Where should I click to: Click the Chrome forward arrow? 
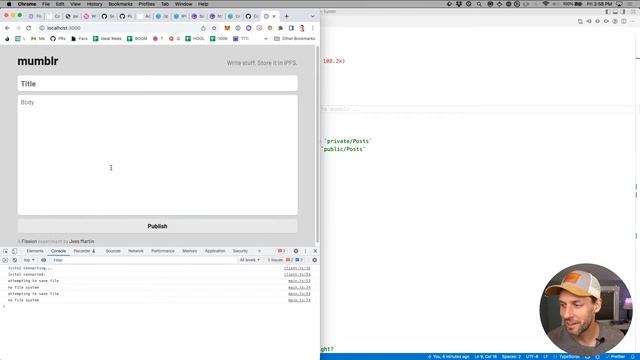tap(18, 28)
